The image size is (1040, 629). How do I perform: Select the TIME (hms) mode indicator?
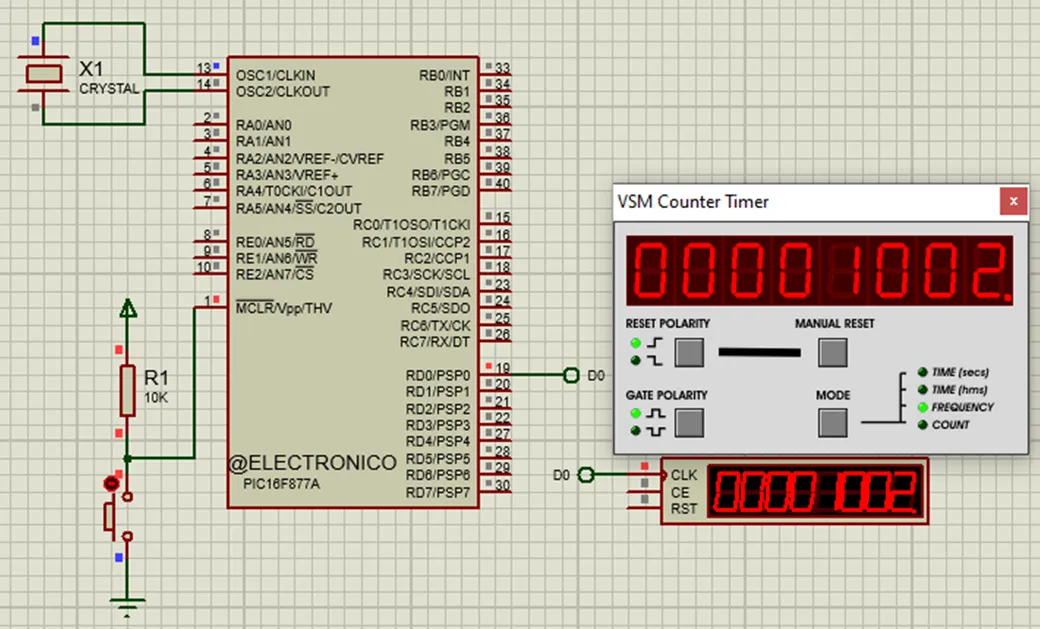tap(922, 390)
